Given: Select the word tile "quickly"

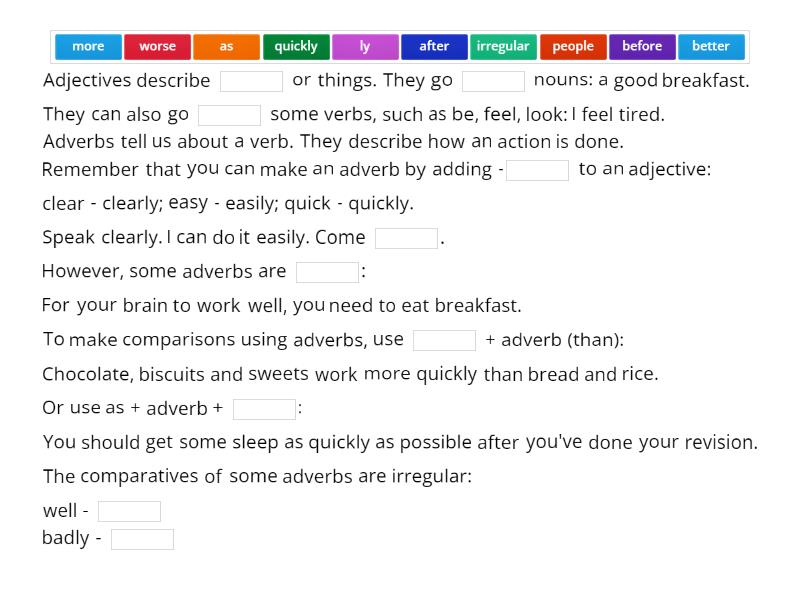Looking at the screenshot, I should pyautogui.click(x=296, y=46).
